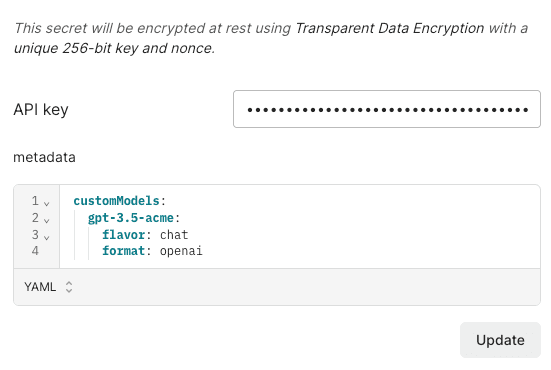This screenshot has width=551, height=370.
Task: Click the unique 256-bit key and nonce text
Action: (x=114, y=48)
